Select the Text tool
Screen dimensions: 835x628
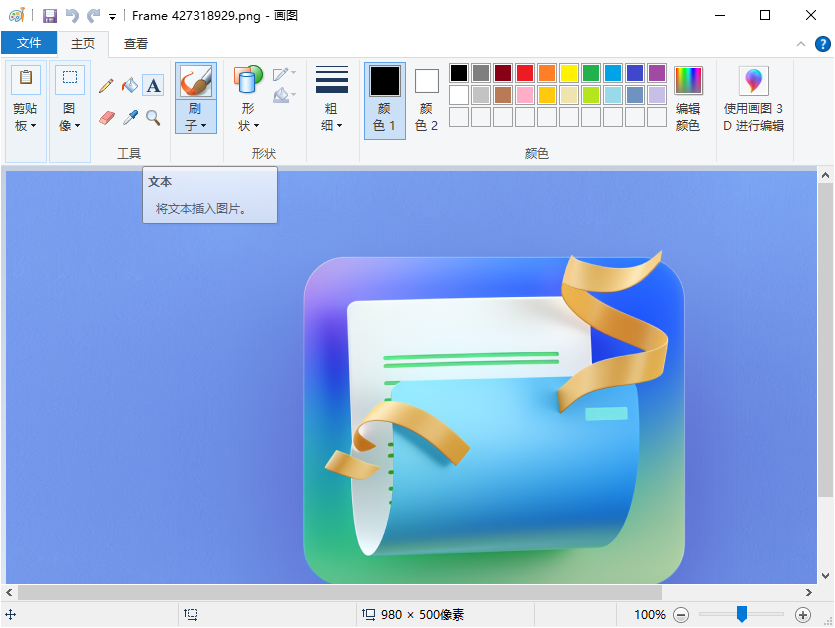pyautogui.click(x=153, y=86)
